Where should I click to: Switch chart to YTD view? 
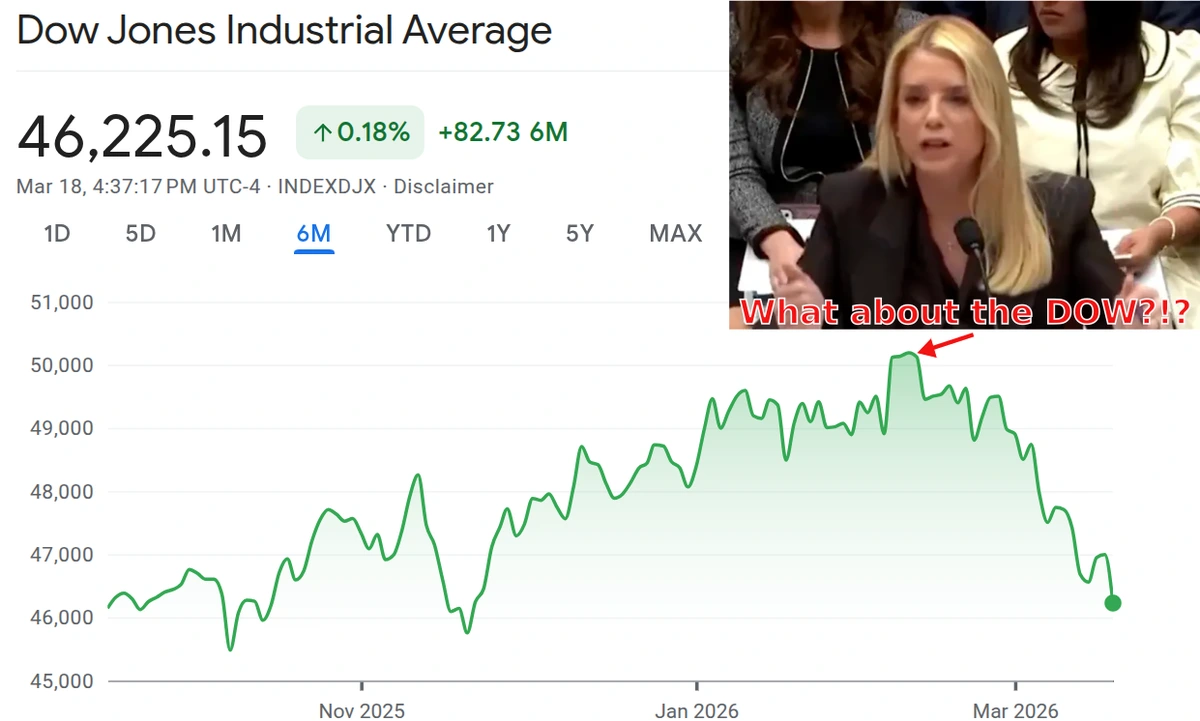click(x=408, y=234)
